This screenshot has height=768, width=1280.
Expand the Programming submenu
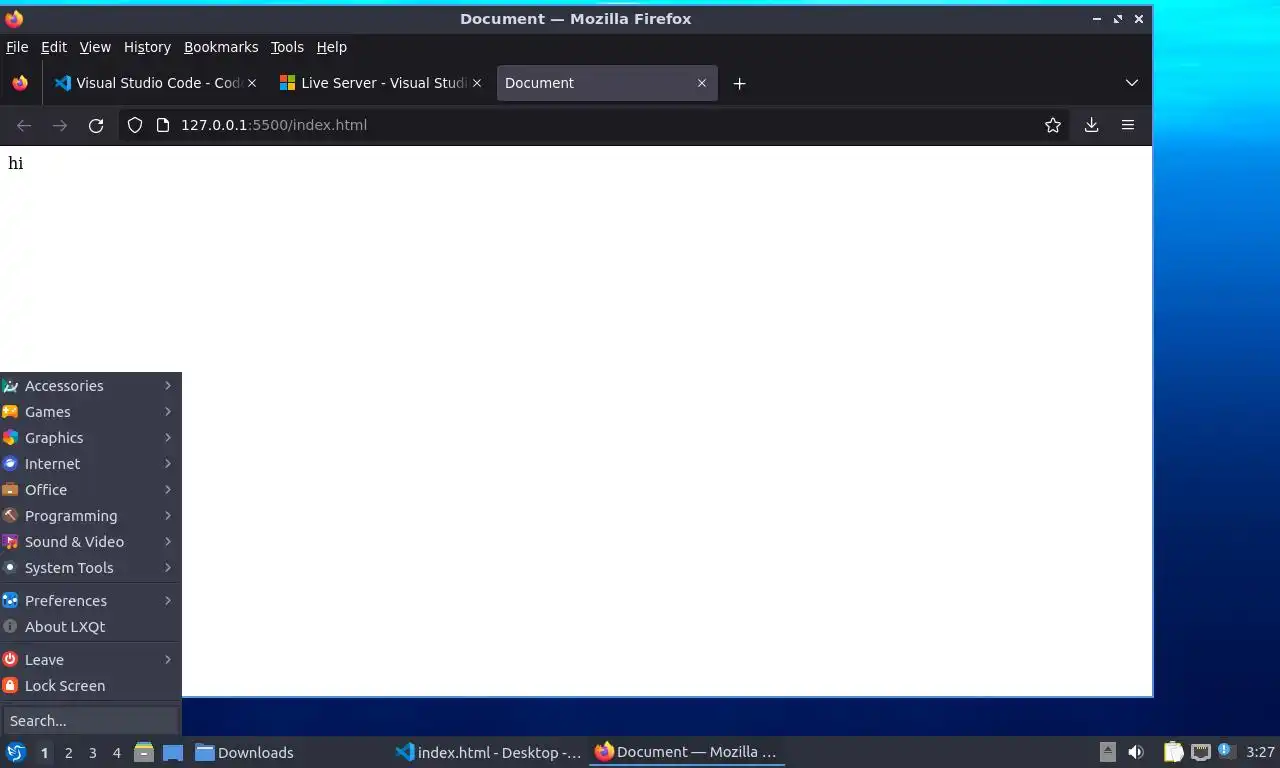pos(90,516)
